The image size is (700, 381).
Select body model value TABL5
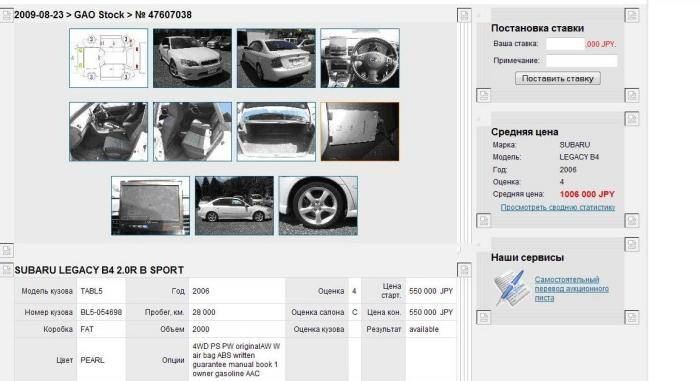tap(92, 291)
